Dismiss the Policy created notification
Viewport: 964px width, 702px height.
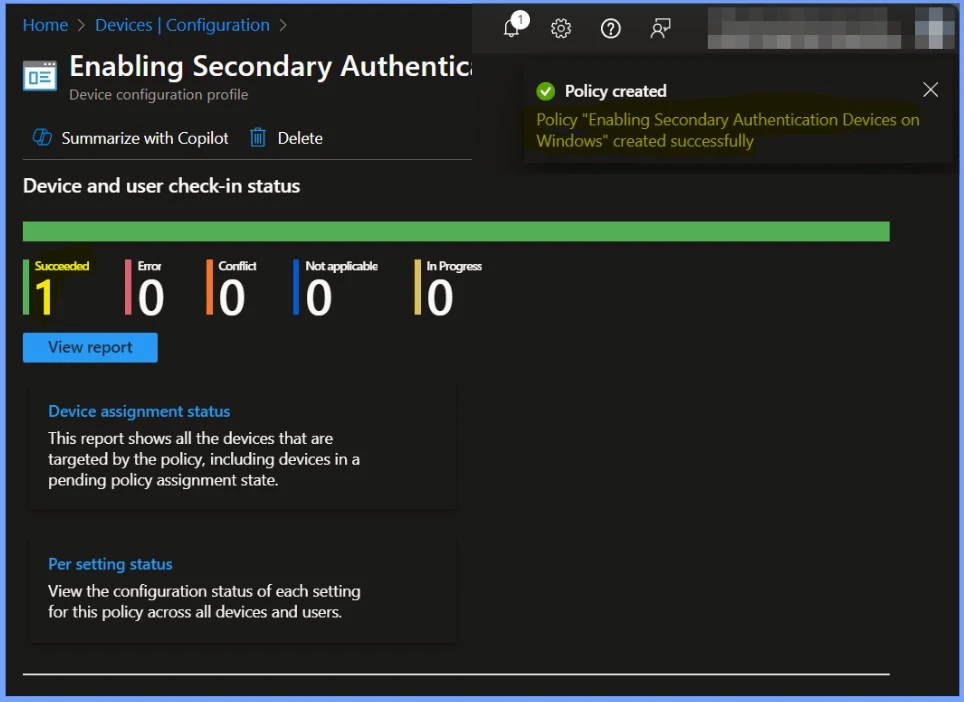[930, 90]
